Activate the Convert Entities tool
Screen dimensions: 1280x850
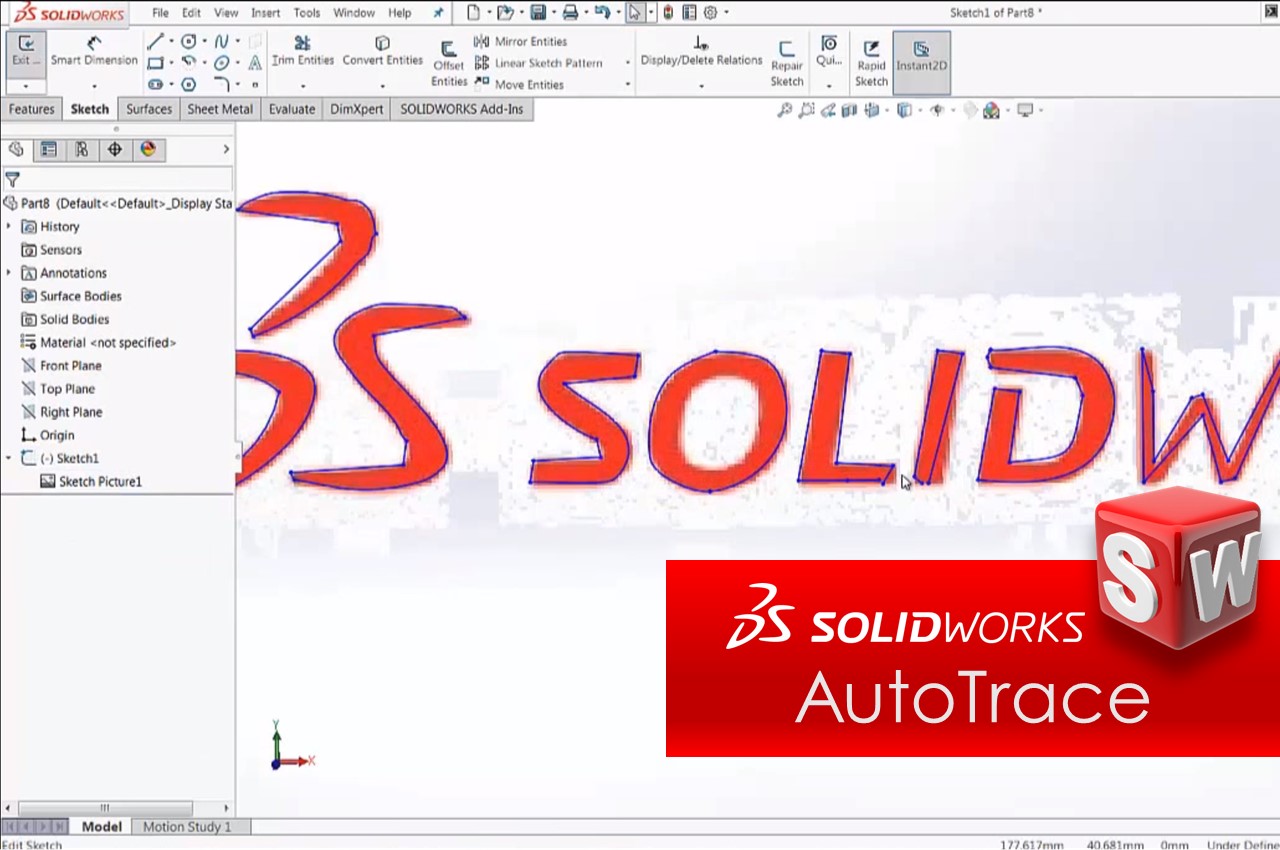coord(382,51)
